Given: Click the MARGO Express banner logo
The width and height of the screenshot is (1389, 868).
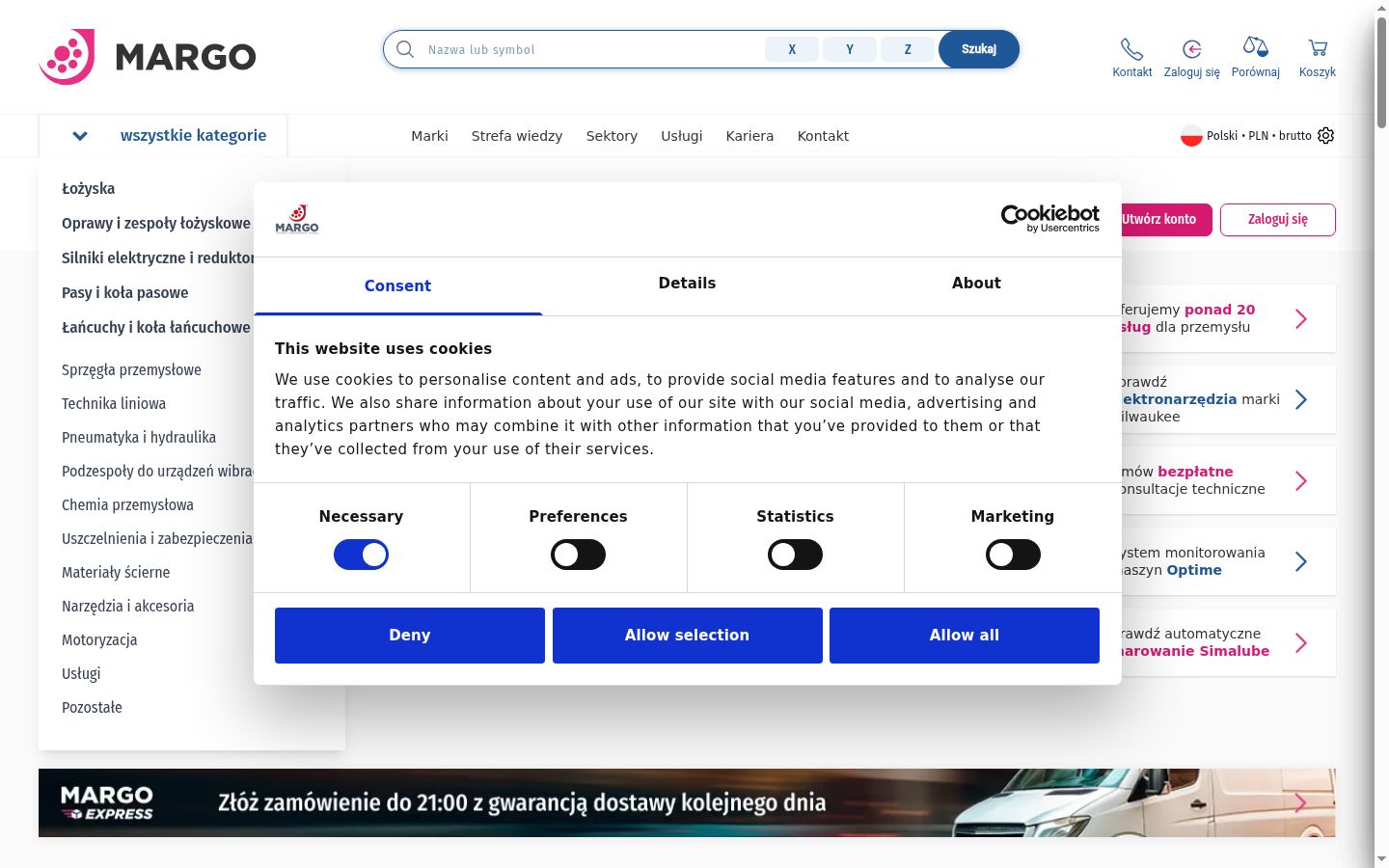Looking at the screenshot, I should [107, 802].
